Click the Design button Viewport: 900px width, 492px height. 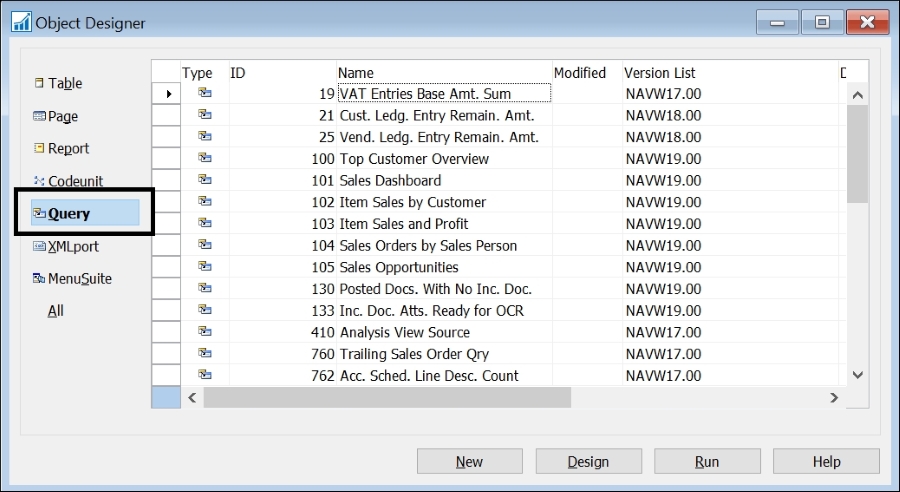pos(588,461)
